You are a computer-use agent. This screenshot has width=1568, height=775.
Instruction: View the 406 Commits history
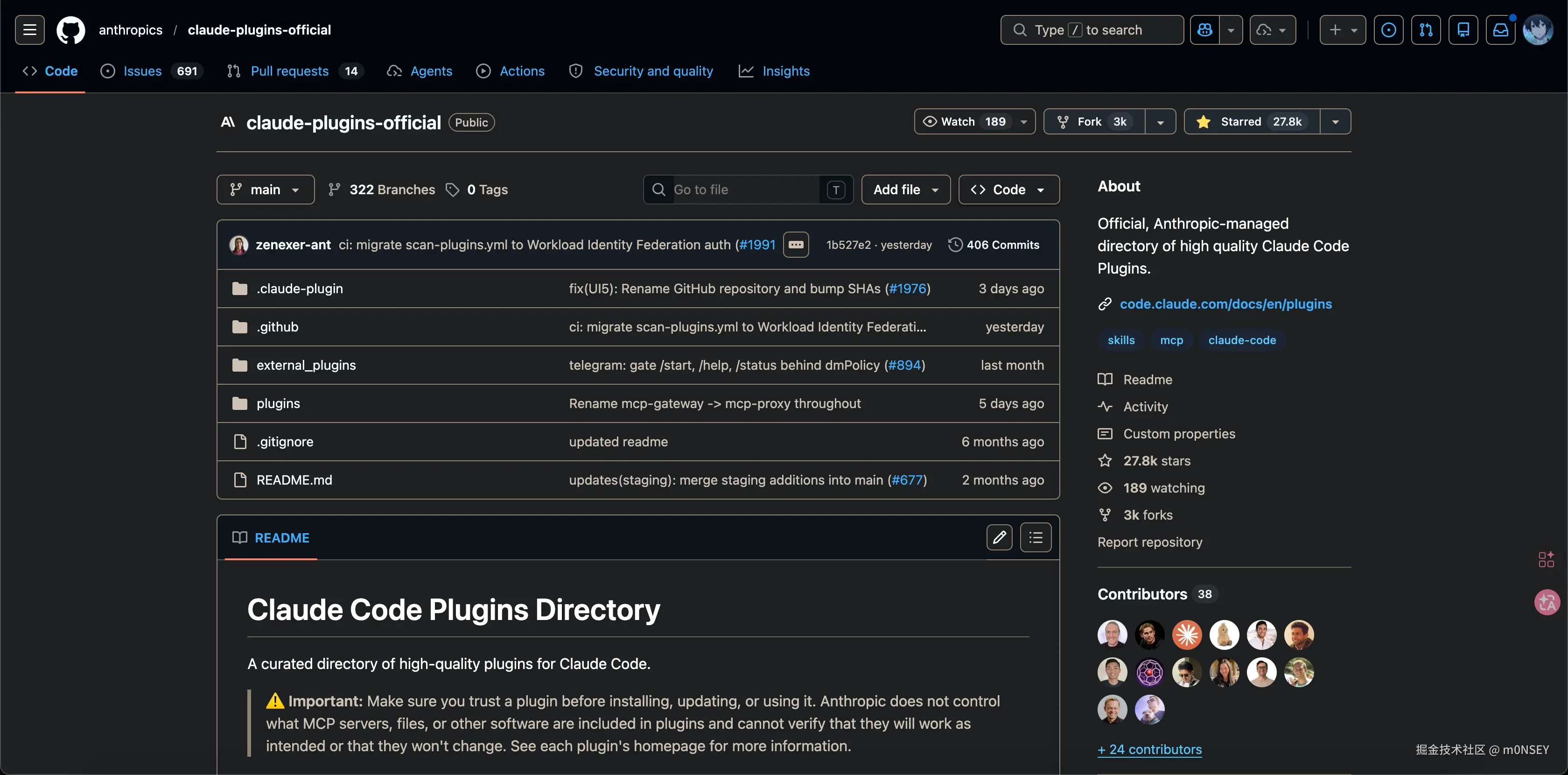coord(994,245)
